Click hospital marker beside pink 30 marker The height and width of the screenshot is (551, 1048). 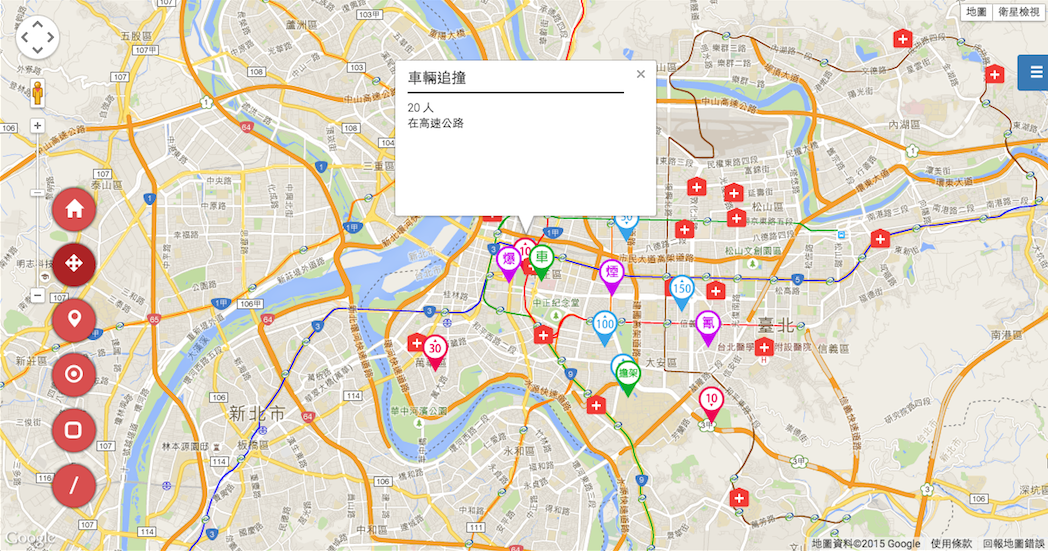tap(416, 344)
